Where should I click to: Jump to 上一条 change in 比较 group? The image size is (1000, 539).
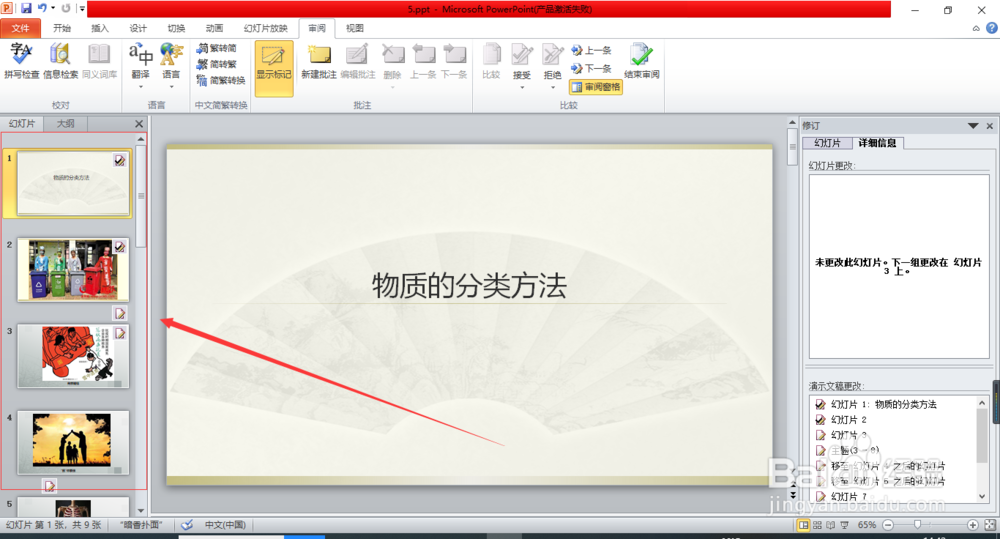click(x=591, y=50)
